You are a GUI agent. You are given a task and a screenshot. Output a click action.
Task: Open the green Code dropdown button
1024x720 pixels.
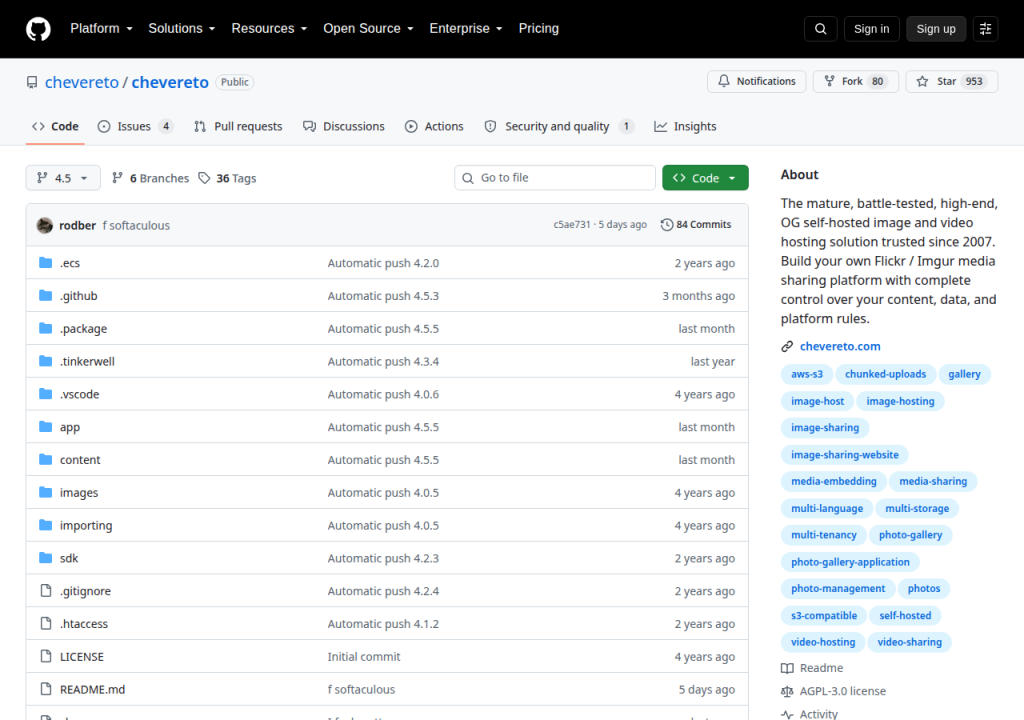705,178
